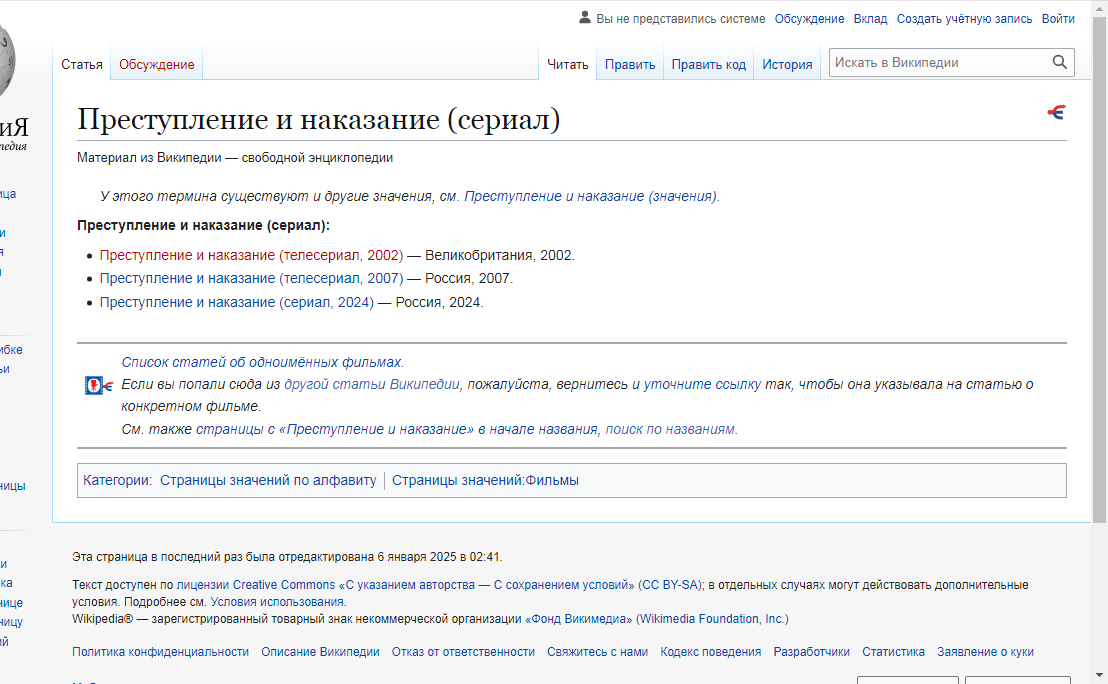
Task: Open Список статей об одноимённых фильмах
Action: click(261, 362)
